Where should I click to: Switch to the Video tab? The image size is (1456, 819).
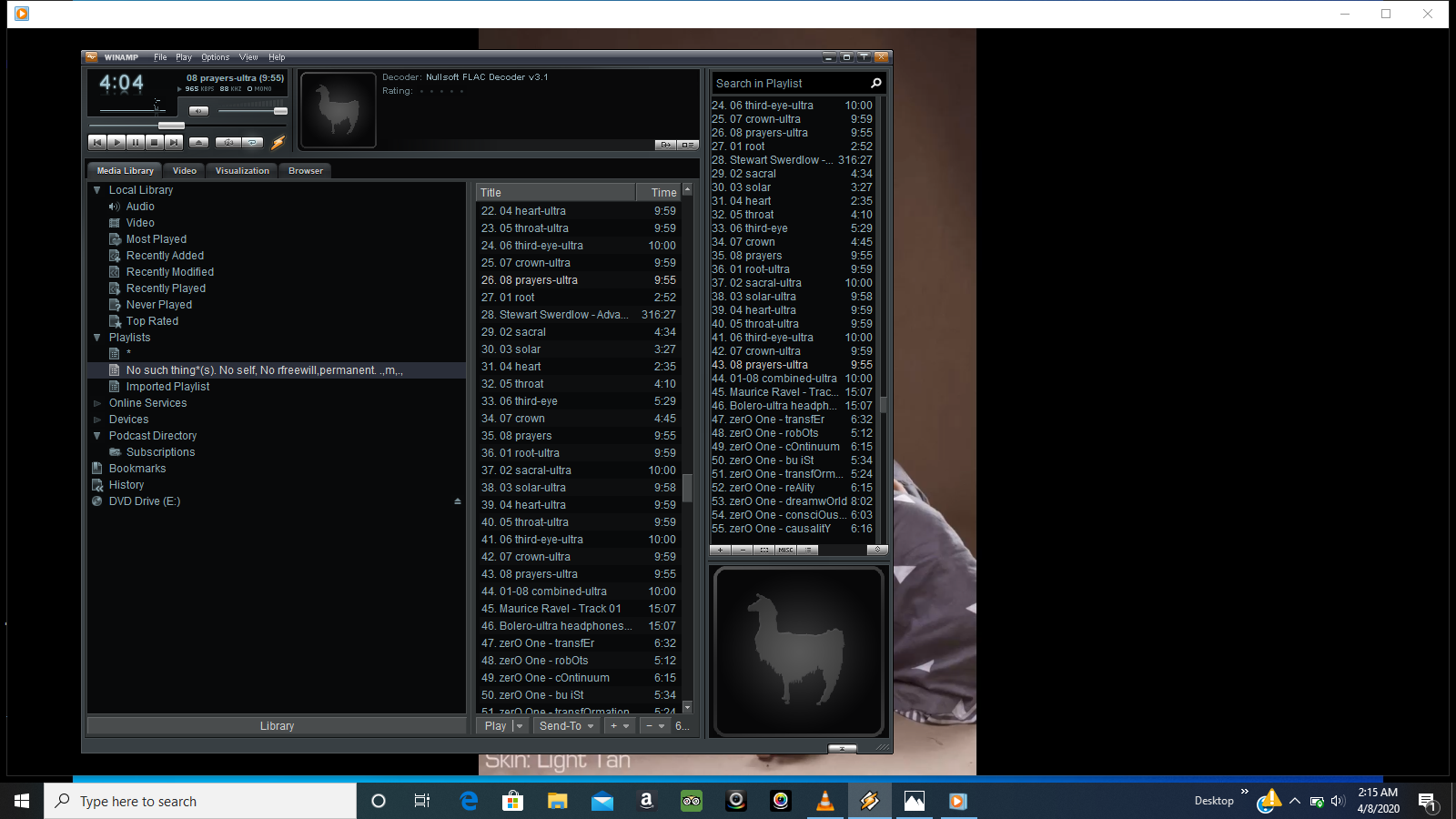pos(185,170)
